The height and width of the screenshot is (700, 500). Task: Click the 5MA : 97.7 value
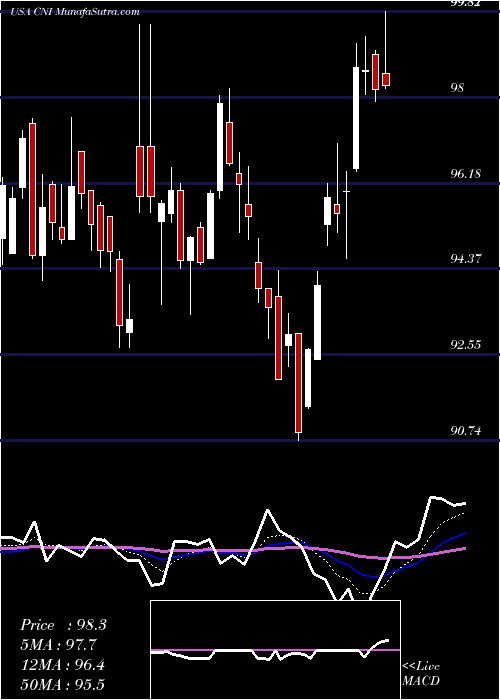(x=59, y=645)
